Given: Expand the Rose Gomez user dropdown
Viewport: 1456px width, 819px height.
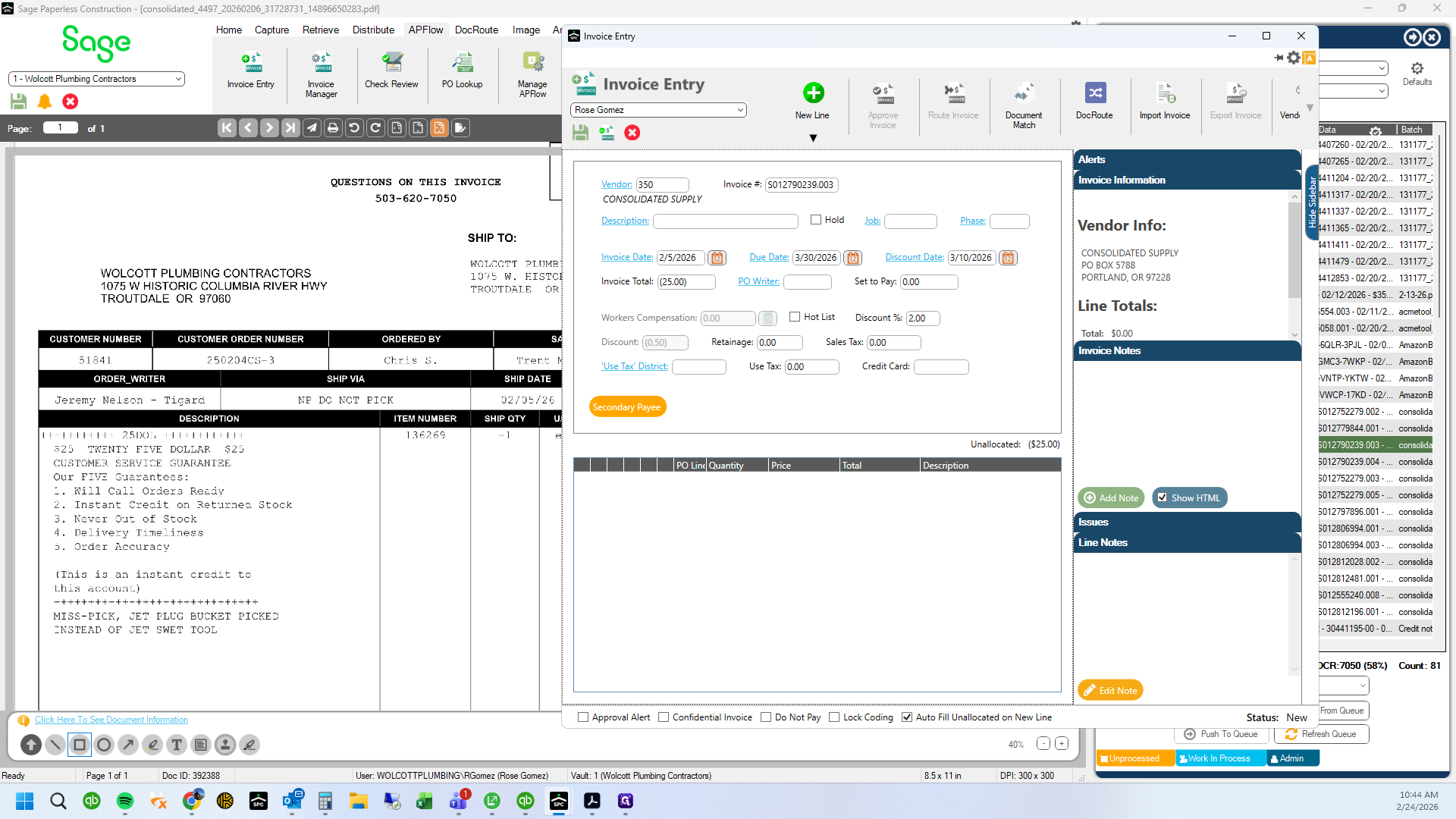Looking at the screenshot, I should pyautogui.click(x=740, y=110).
